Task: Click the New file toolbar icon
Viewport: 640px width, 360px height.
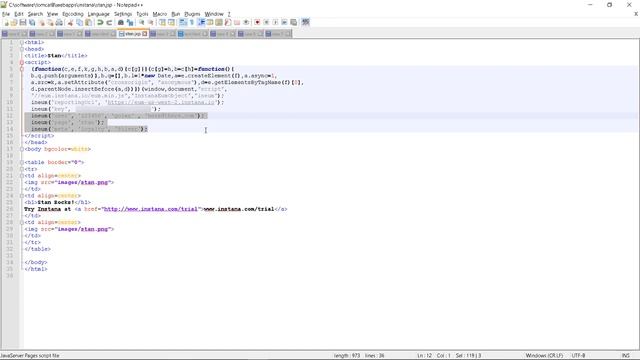Action: [6, 22]
